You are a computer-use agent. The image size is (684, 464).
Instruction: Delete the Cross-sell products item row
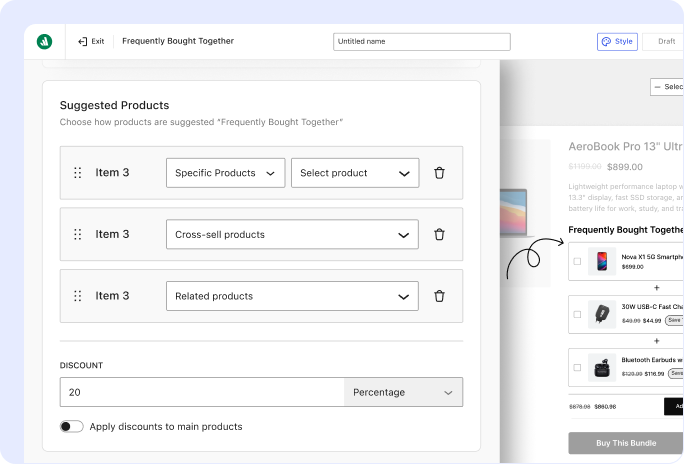tap(439, 235)
